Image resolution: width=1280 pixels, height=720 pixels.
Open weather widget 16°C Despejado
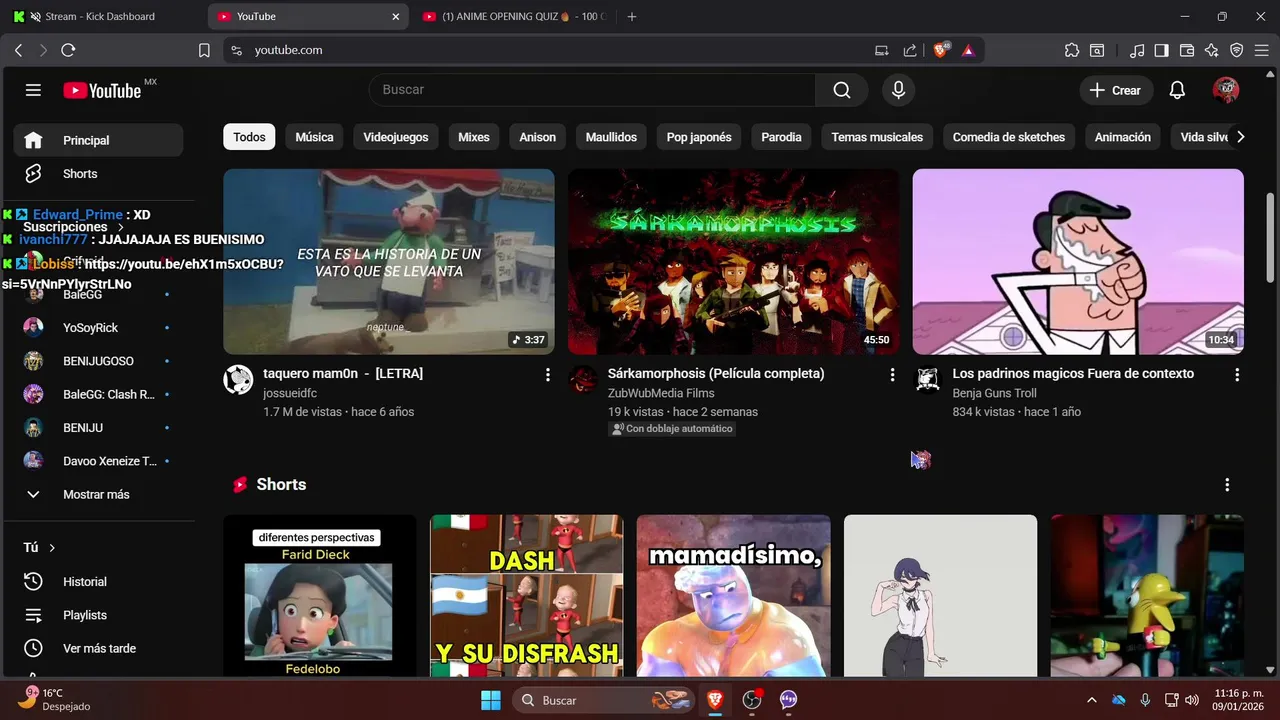(55, 699)
